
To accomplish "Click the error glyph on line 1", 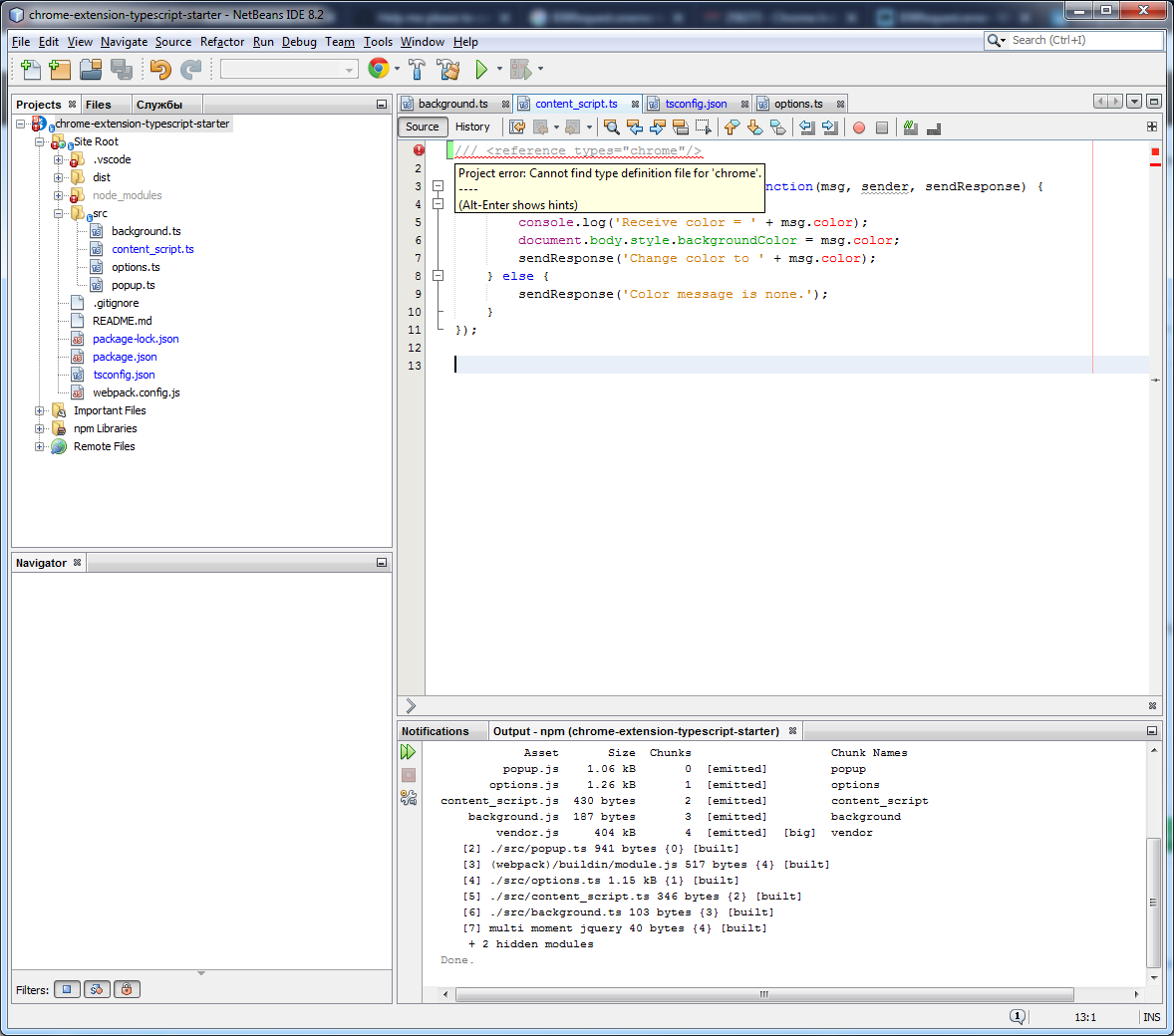I will point(419,149).
